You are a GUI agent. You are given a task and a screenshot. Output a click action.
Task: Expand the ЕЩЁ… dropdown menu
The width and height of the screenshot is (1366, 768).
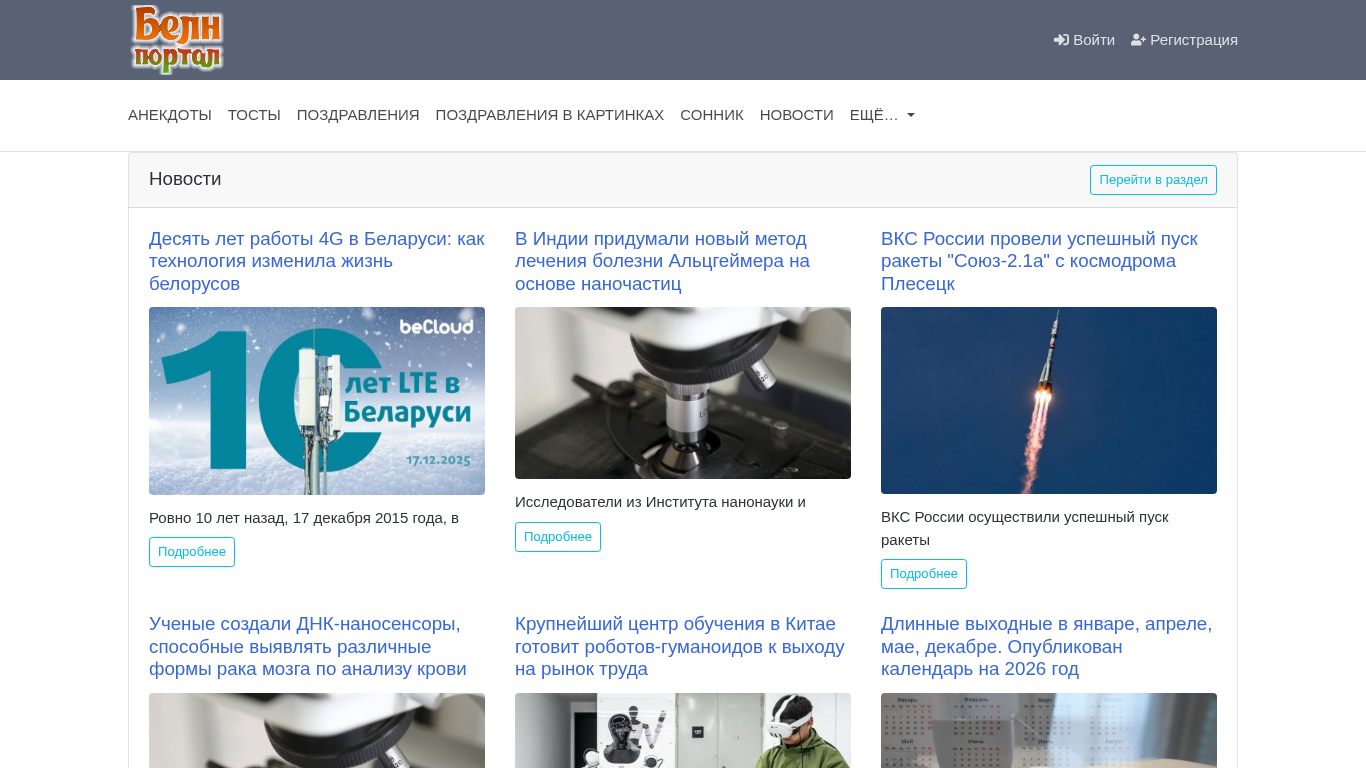tap(881, 115)
